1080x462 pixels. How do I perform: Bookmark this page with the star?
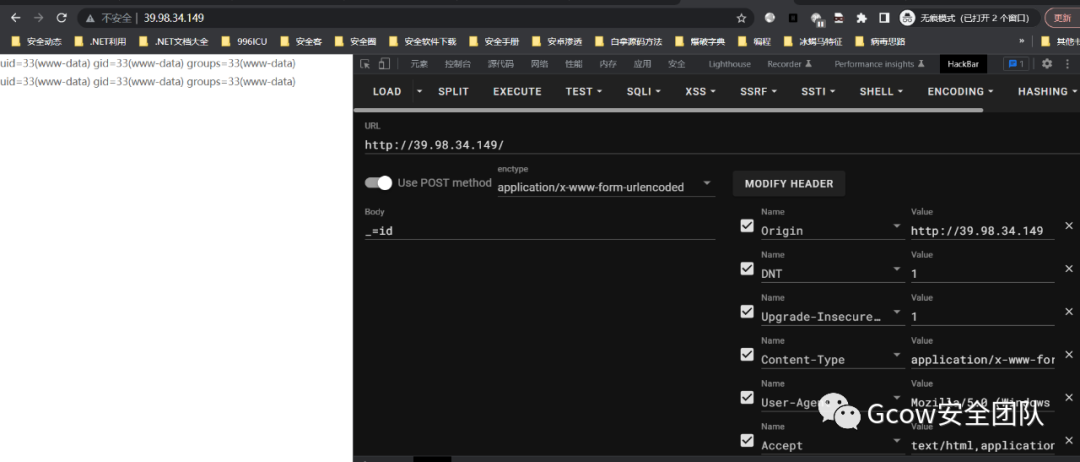741,18
